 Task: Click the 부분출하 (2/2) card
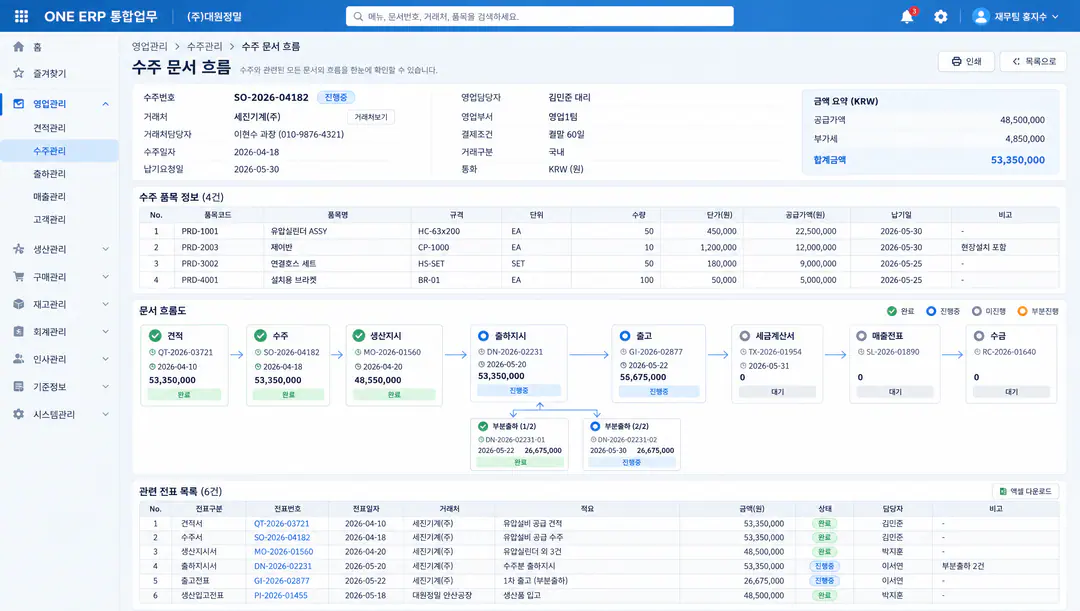tap(632, 444)
